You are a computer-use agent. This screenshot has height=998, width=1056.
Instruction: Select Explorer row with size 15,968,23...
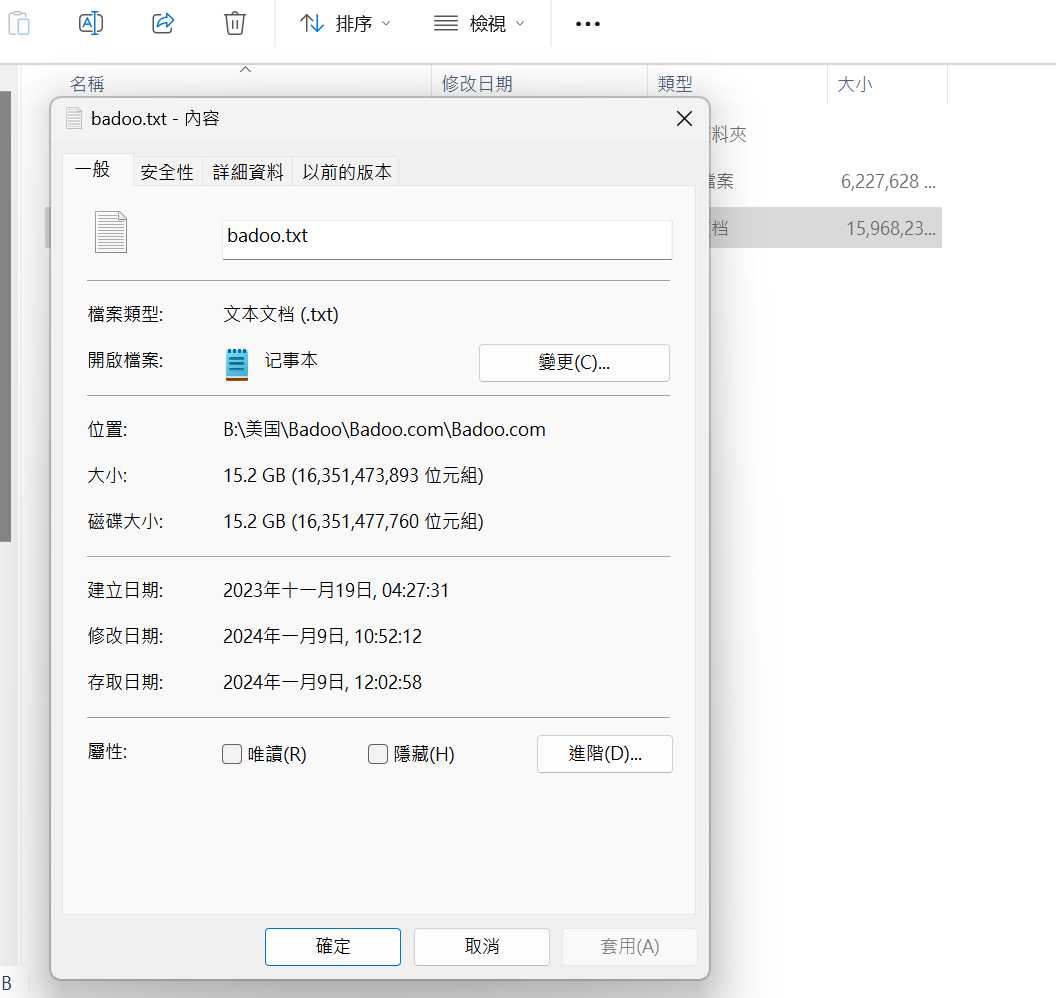[x=825, y=228]
